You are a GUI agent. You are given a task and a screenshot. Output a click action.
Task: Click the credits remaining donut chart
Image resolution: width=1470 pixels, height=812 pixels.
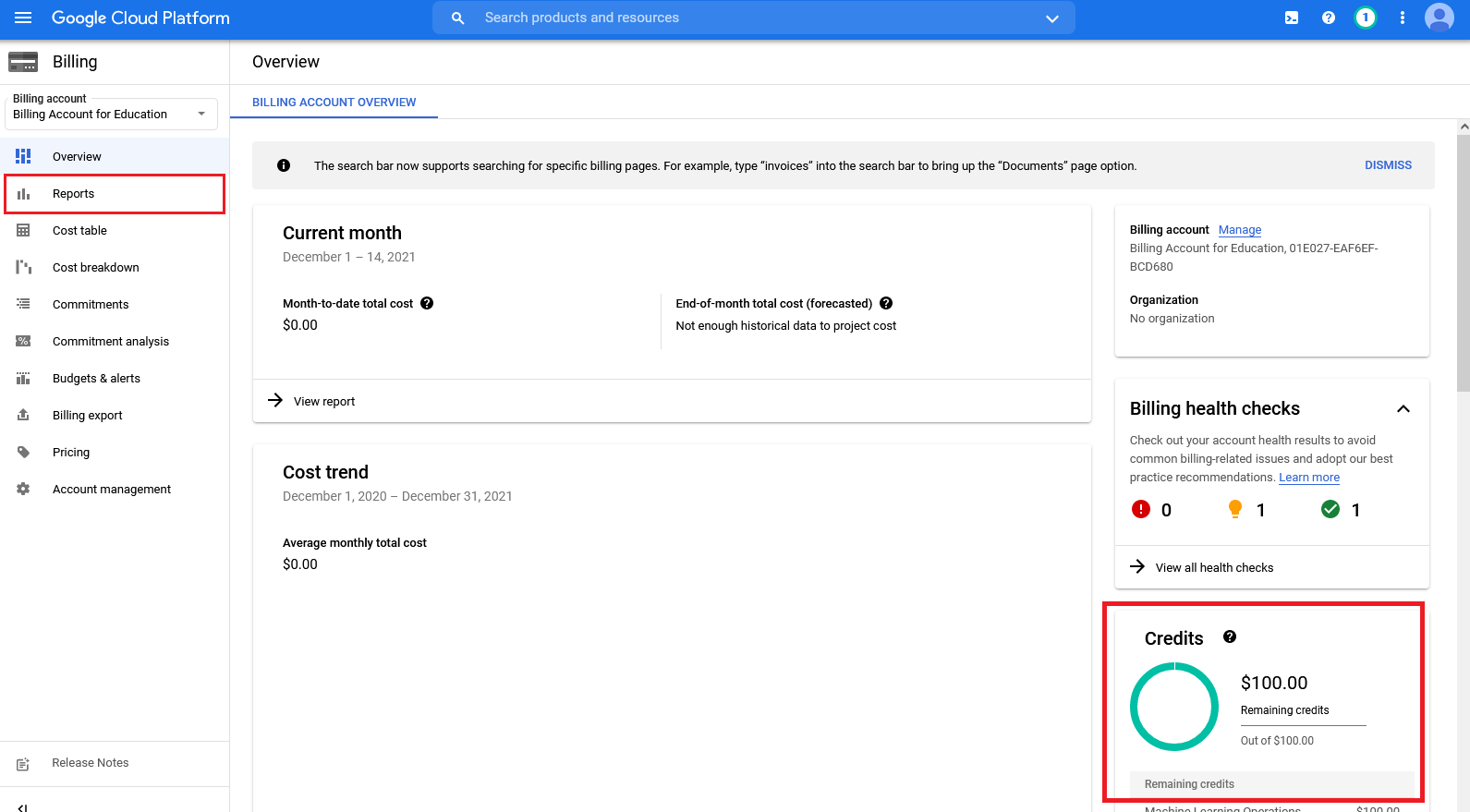[x=1174, y=707]
